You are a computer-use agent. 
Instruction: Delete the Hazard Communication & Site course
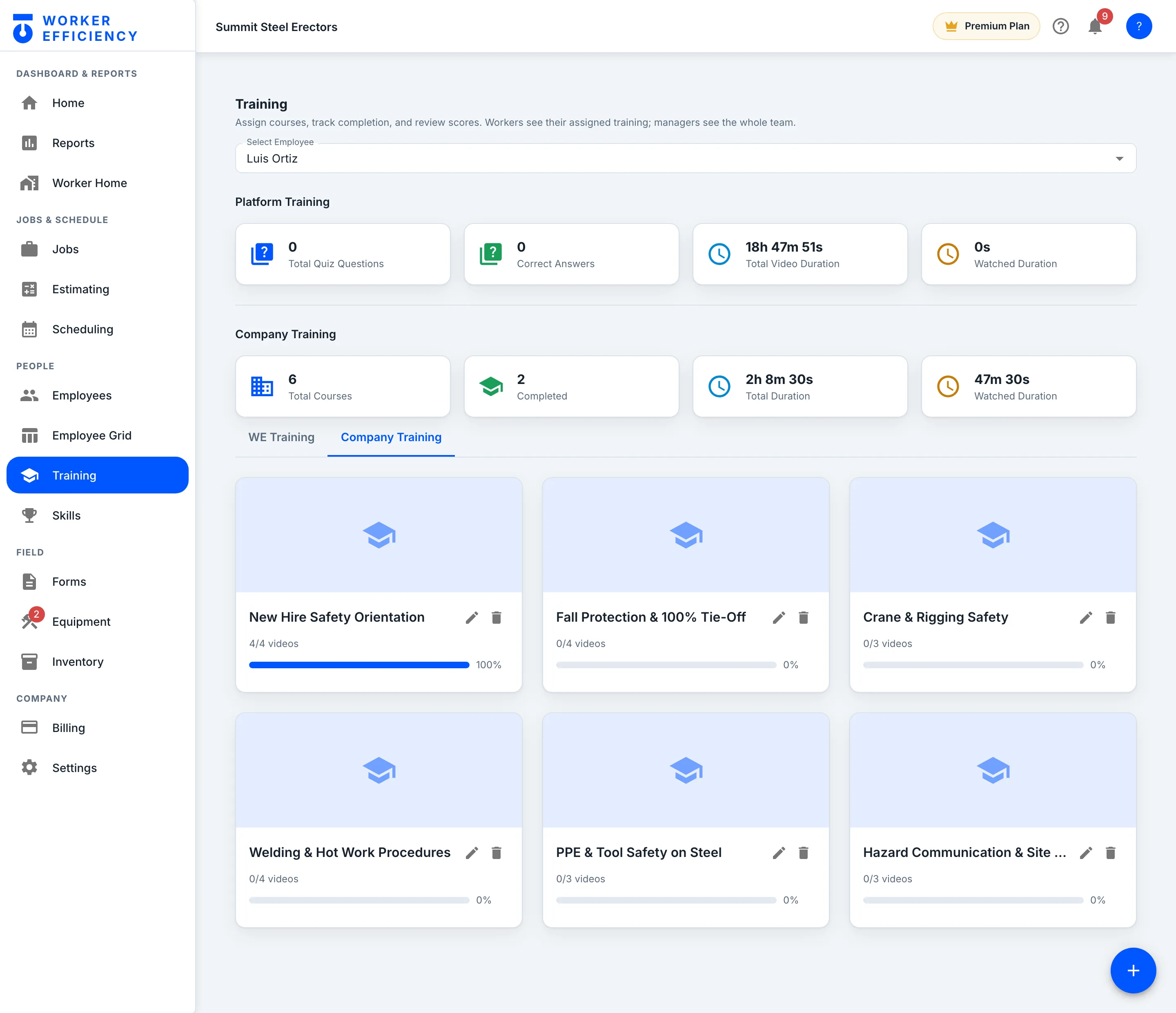(x=1111, y=852)
